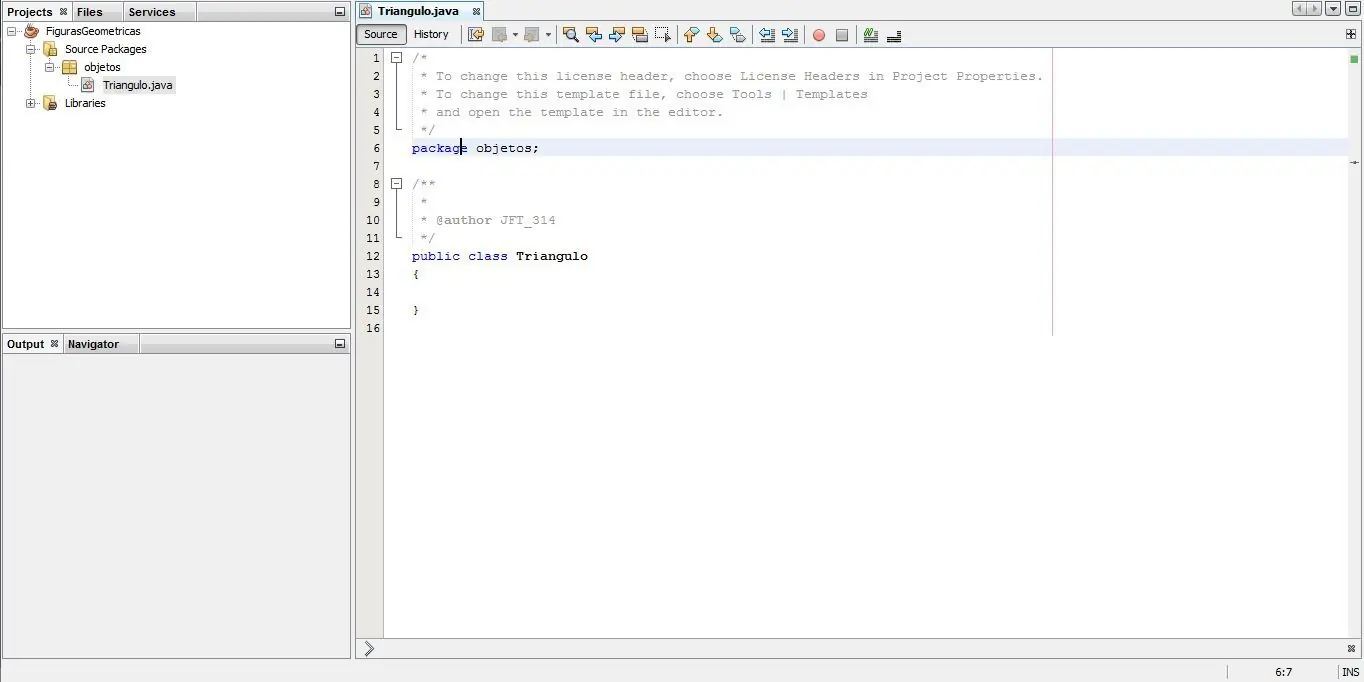Click Toggle Bookmark icon

pyautogui.click(x=738, y=34)
